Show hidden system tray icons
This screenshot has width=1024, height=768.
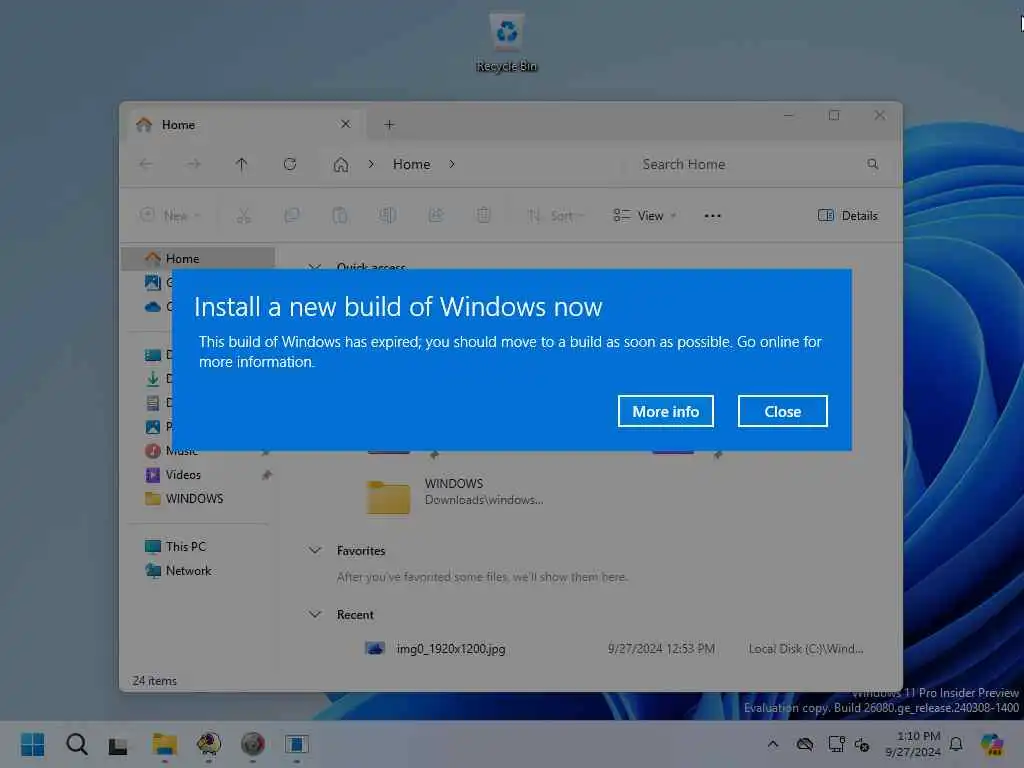(x=773, y=744)
